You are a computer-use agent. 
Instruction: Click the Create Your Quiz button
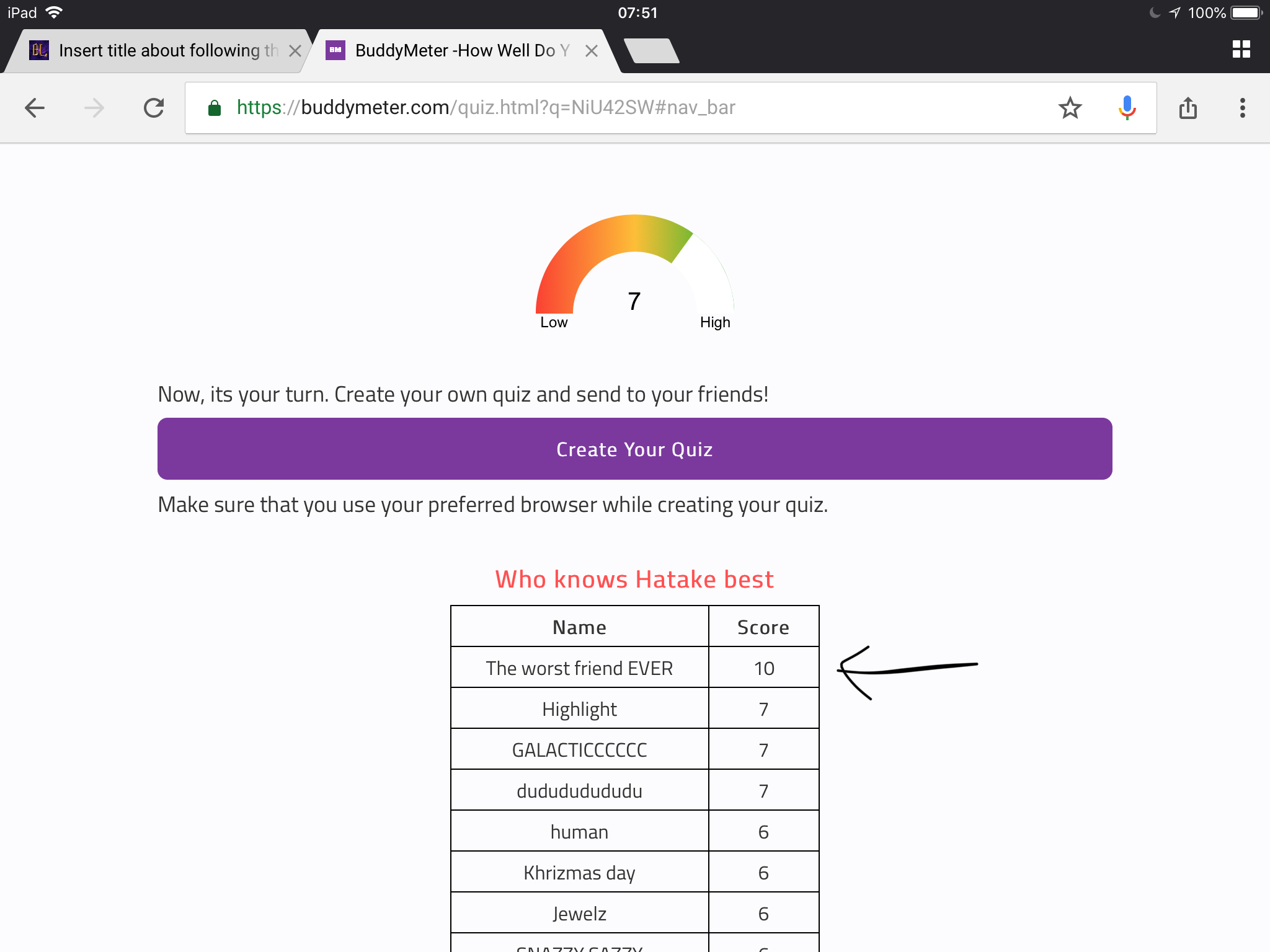point(634,449)
